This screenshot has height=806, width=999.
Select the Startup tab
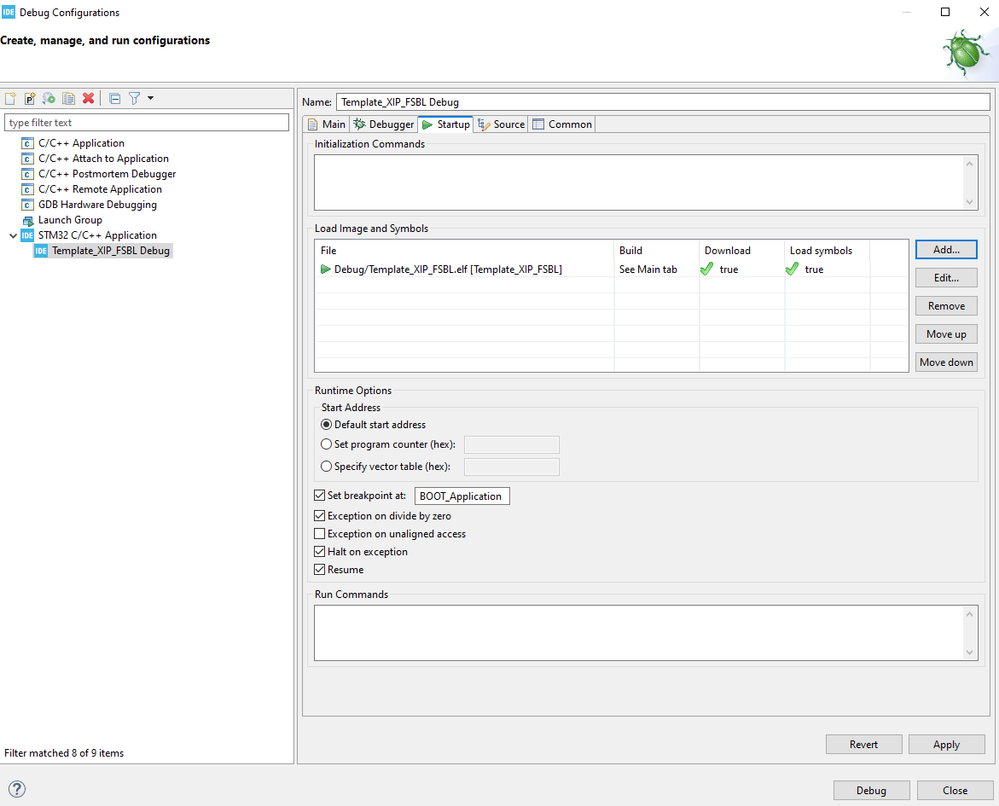coord(445,124)
